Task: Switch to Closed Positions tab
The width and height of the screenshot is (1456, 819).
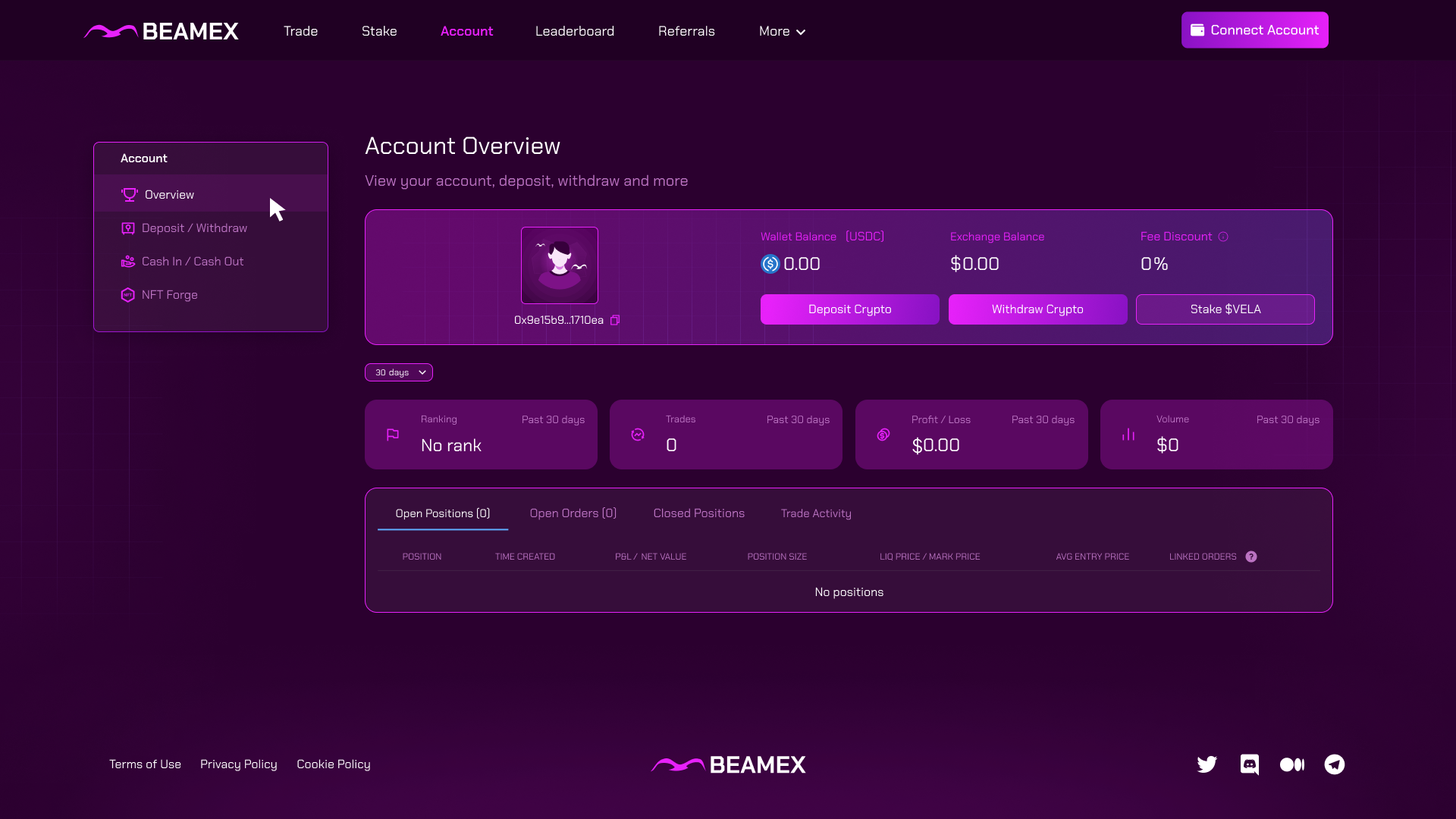Action: pyautogui.click(x=698, y=513)
